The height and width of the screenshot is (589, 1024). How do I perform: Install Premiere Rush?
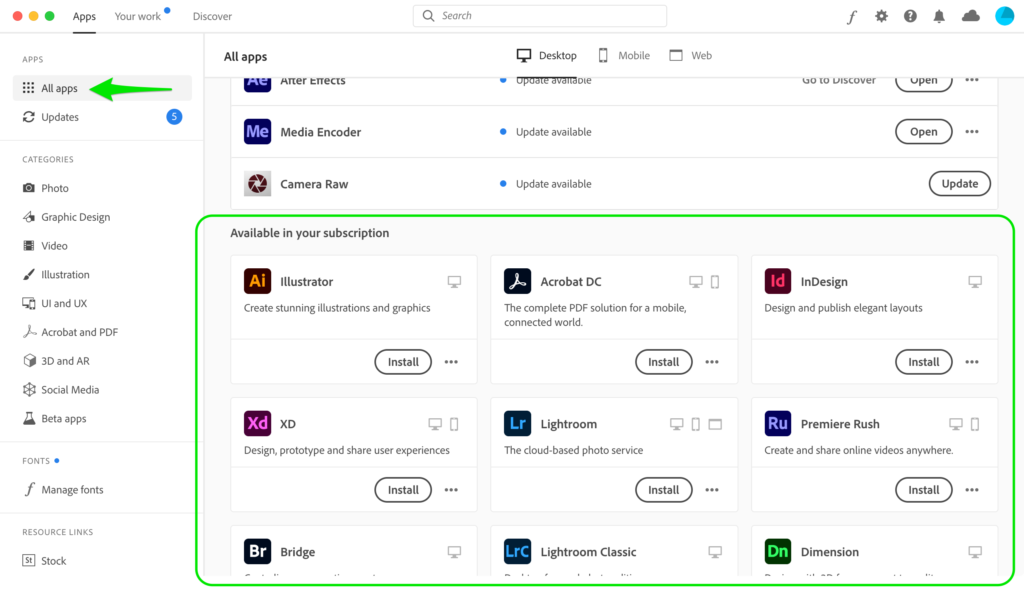(x=923, y=490)
